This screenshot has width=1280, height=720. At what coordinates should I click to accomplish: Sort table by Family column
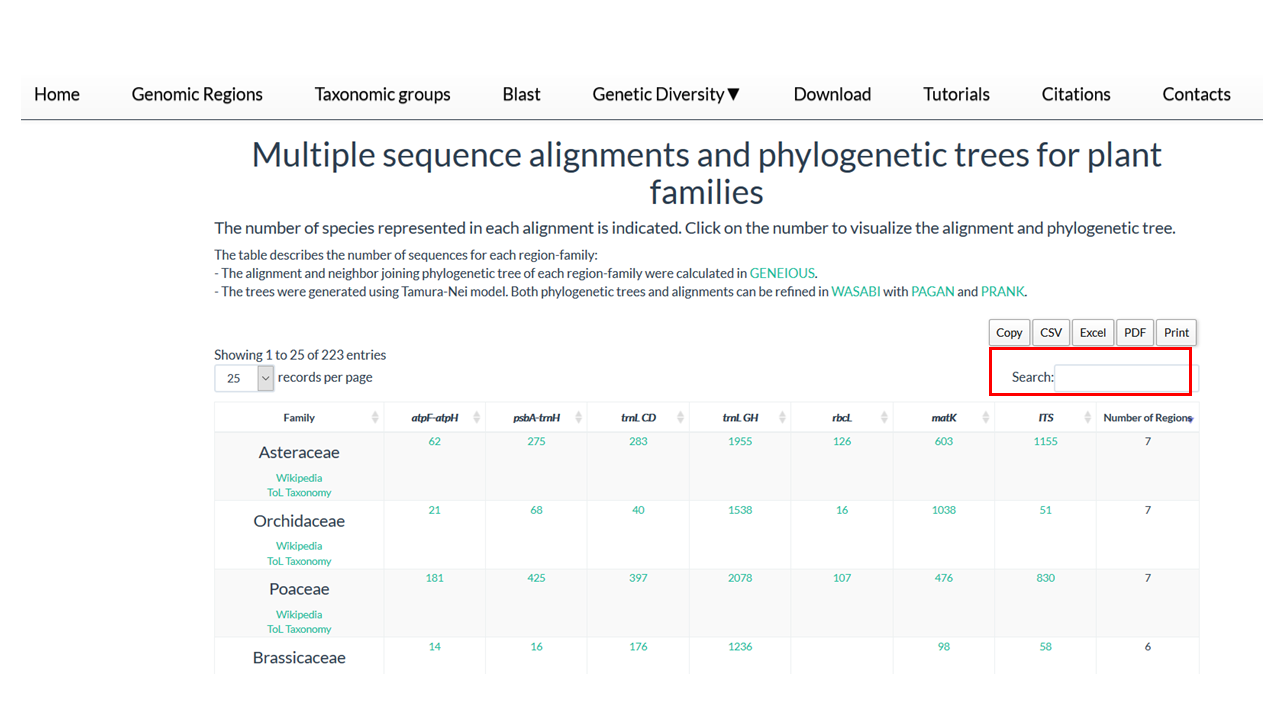pos(299,418)
